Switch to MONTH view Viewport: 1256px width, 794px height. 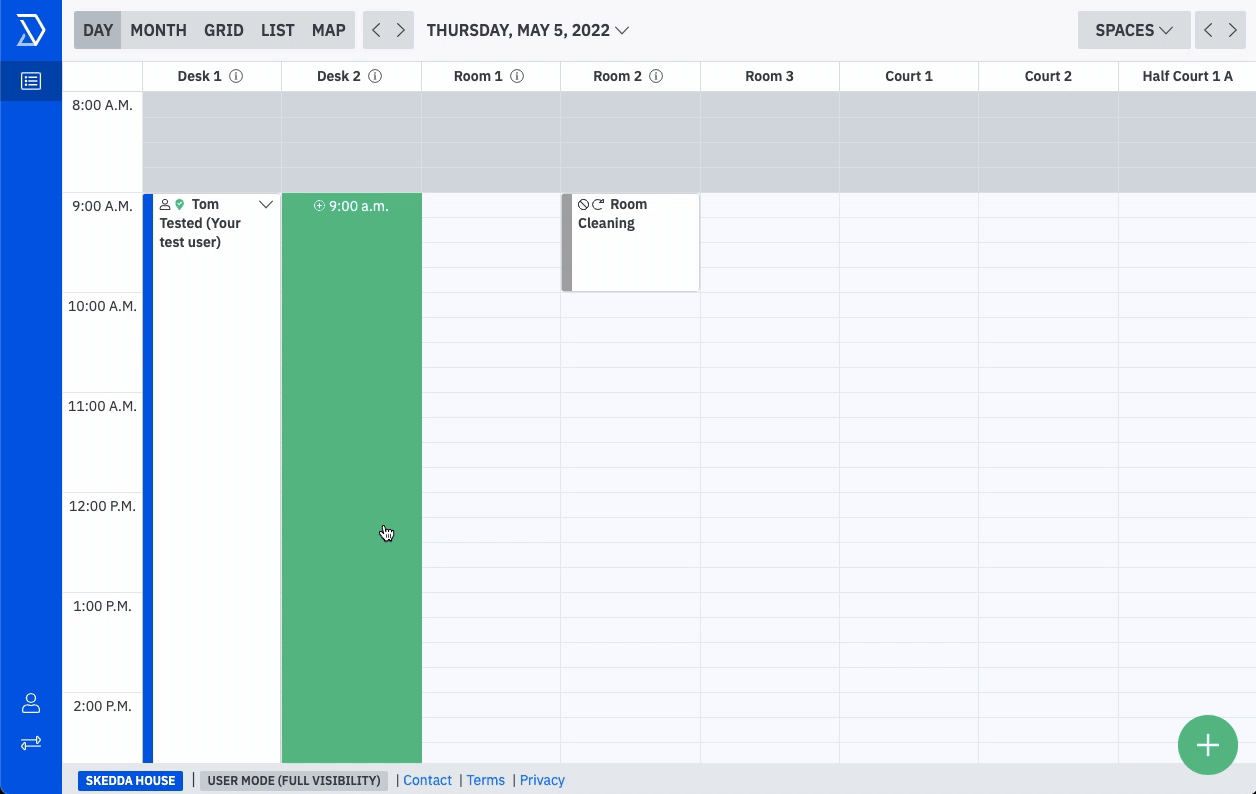(158, 30)
